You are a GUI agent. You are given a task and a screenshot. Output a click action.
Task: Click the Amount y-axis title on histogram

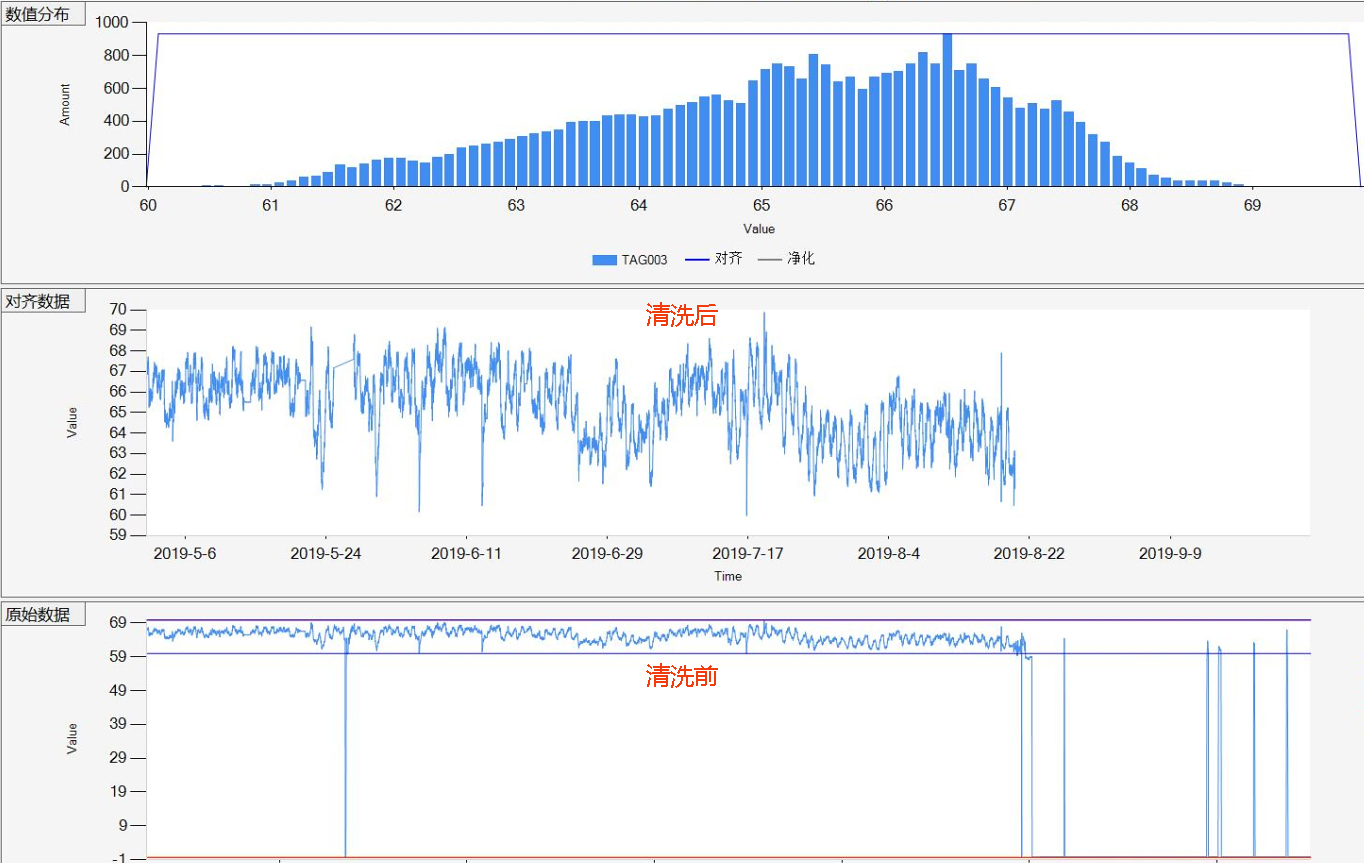(66, 104)
